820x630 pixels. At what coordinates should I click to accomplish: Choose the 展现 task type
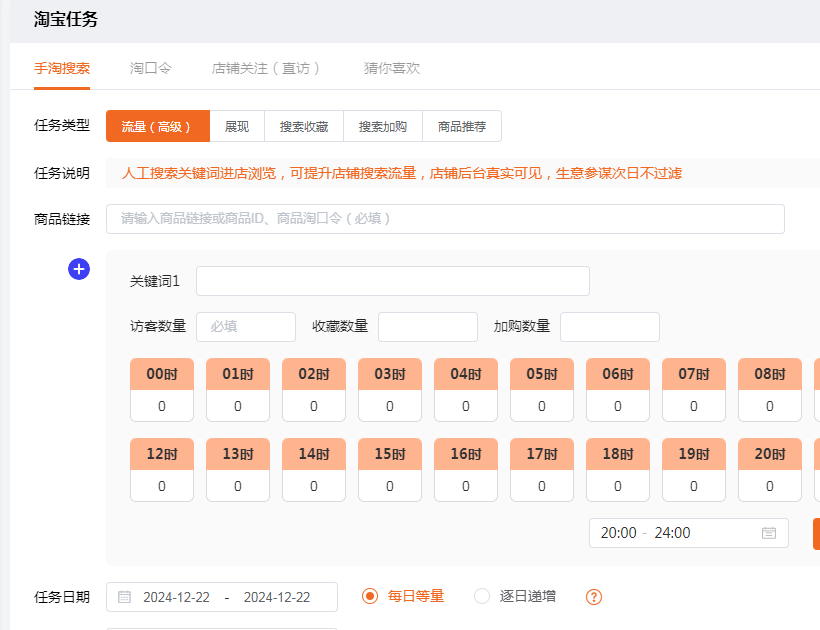point(237,126)
